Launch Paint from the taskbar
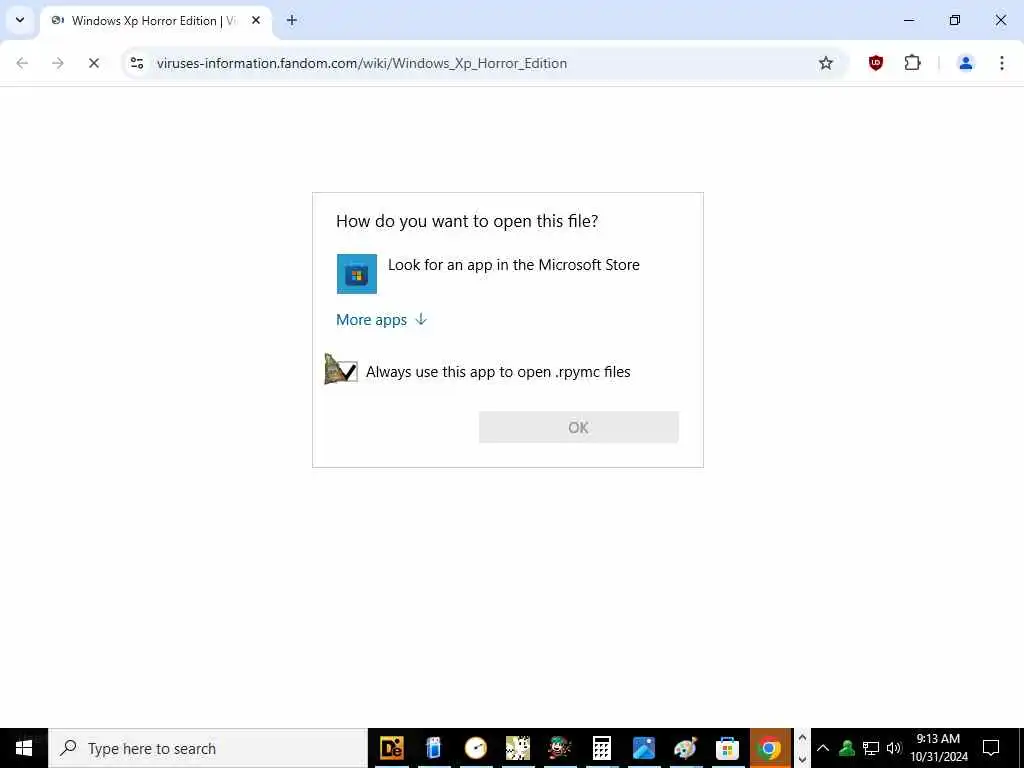Image resolution: width=1024 pixels, height=768 pixels. tap(685, 748)
